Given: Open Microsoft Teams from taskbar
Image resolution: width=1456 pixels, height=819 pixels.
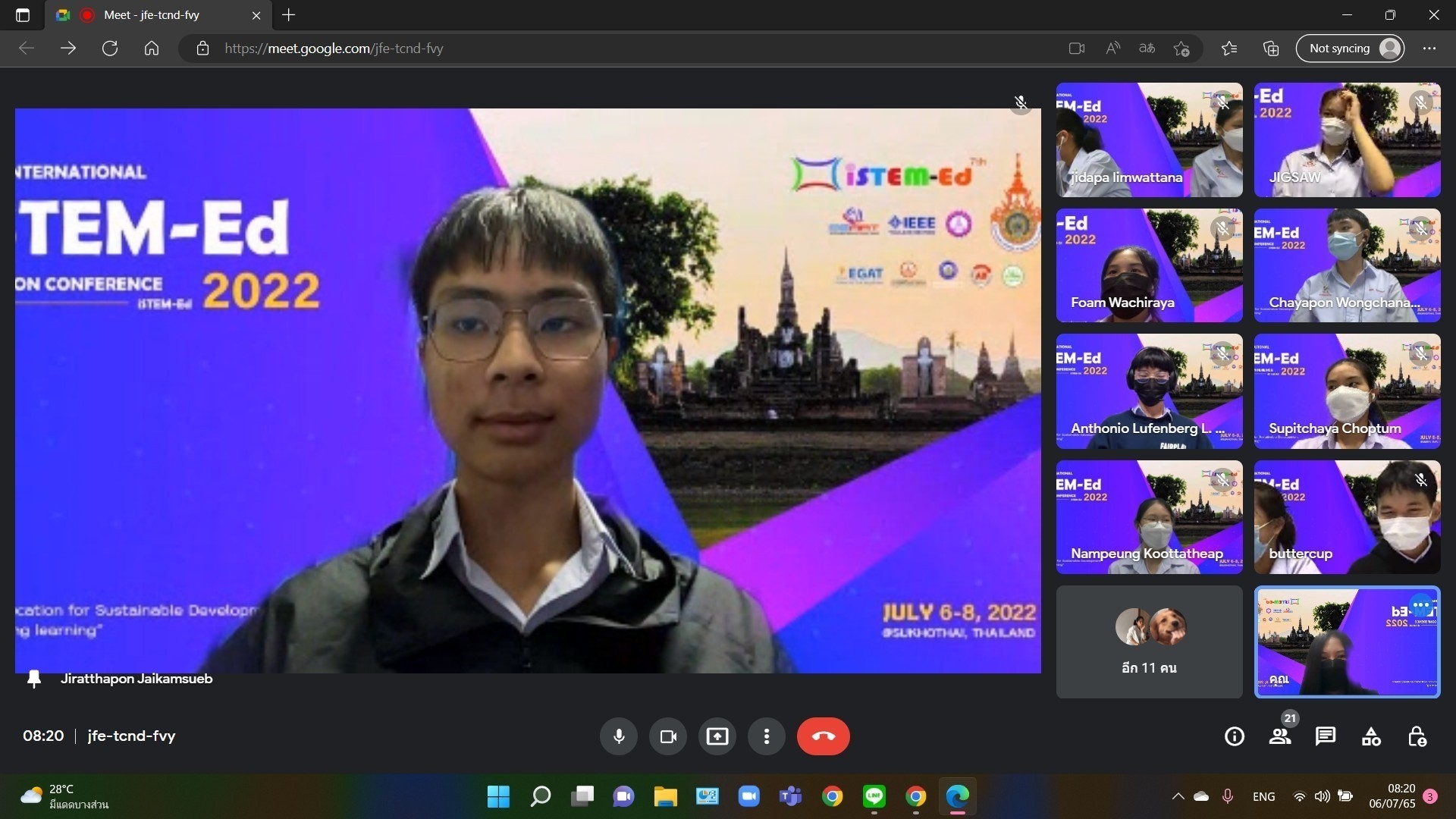Looking at the screenshot, I should (x=791, y=796).
